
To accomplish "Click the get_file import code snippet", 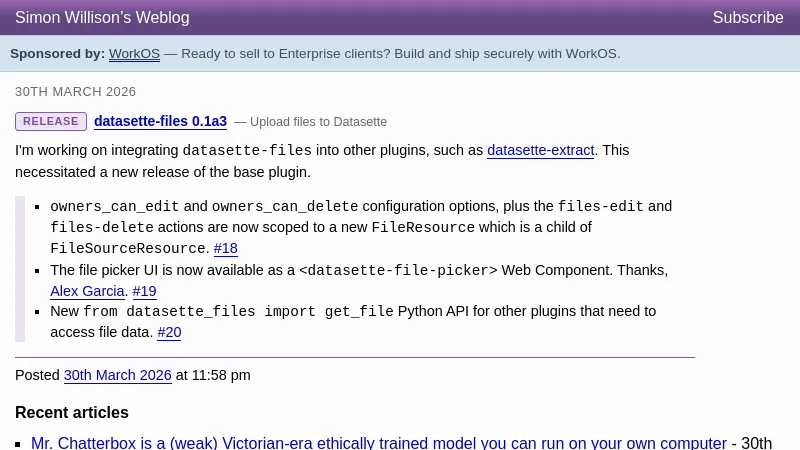I will (238, 312).
